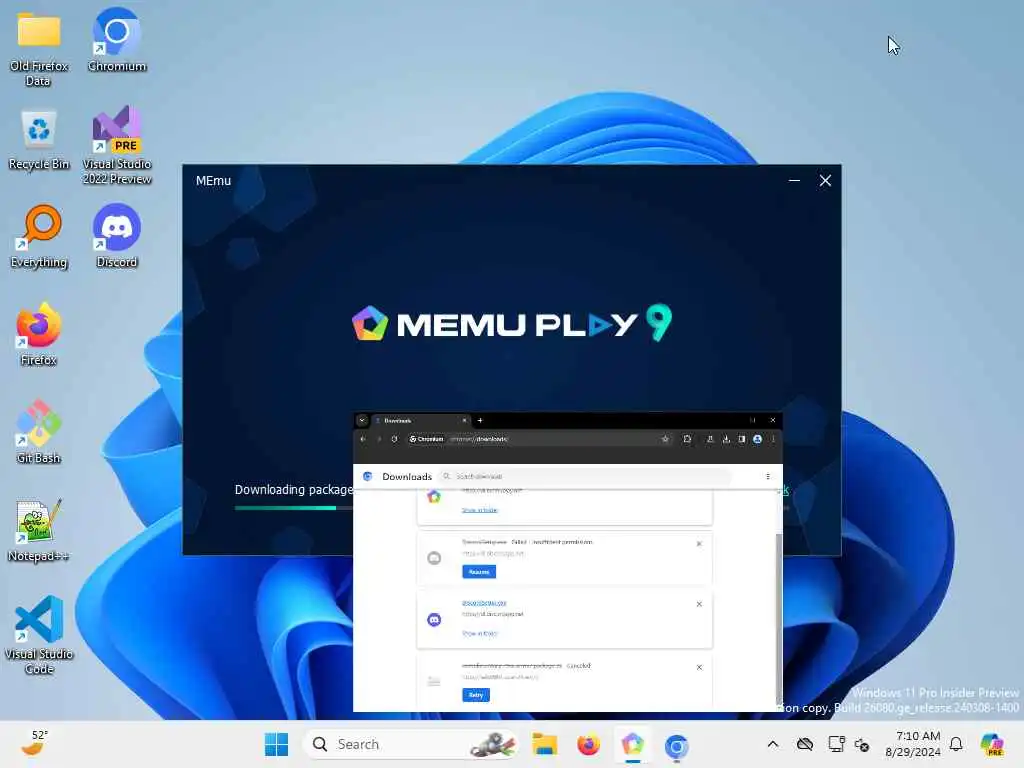Activate the MEmu installer taskbar icon

coord(632,744)
